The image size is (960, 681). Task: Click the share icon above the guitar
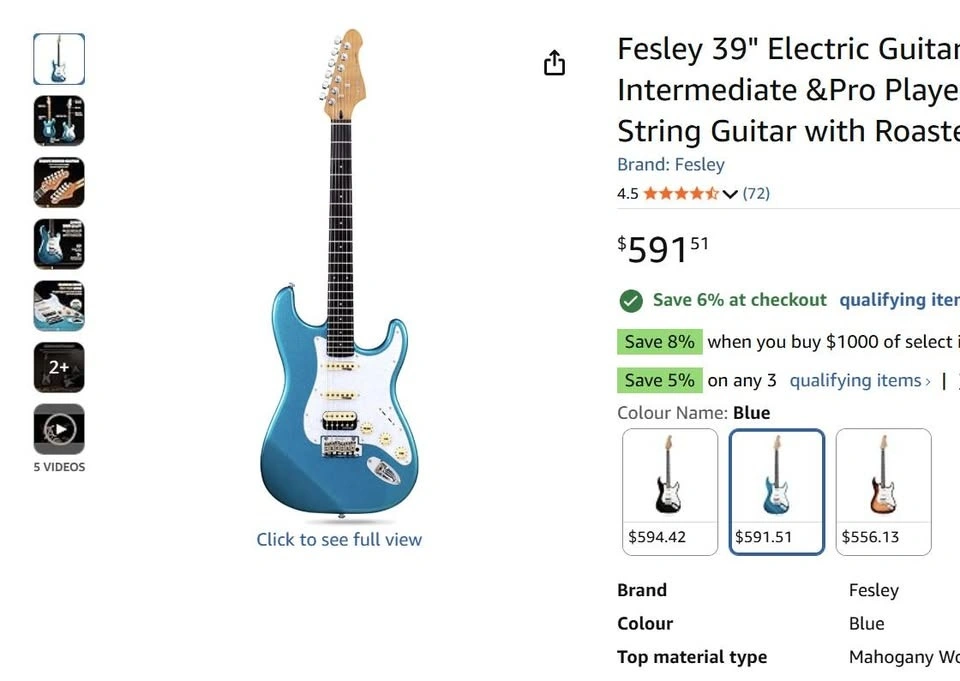click(x=554, y=63)
